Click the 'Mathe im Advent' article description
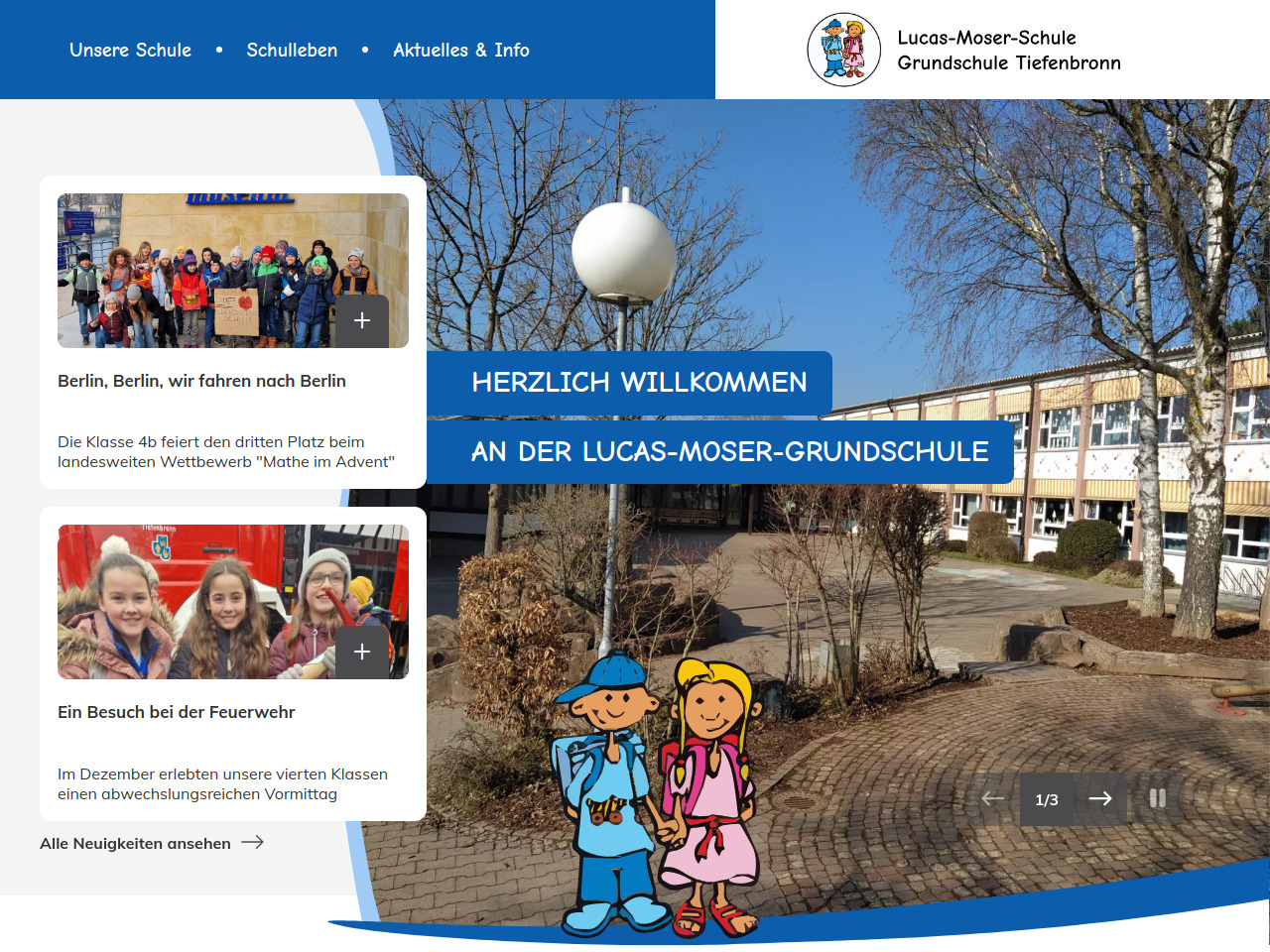The width and height of the screenshot is (1270, 952). point(226,452)
